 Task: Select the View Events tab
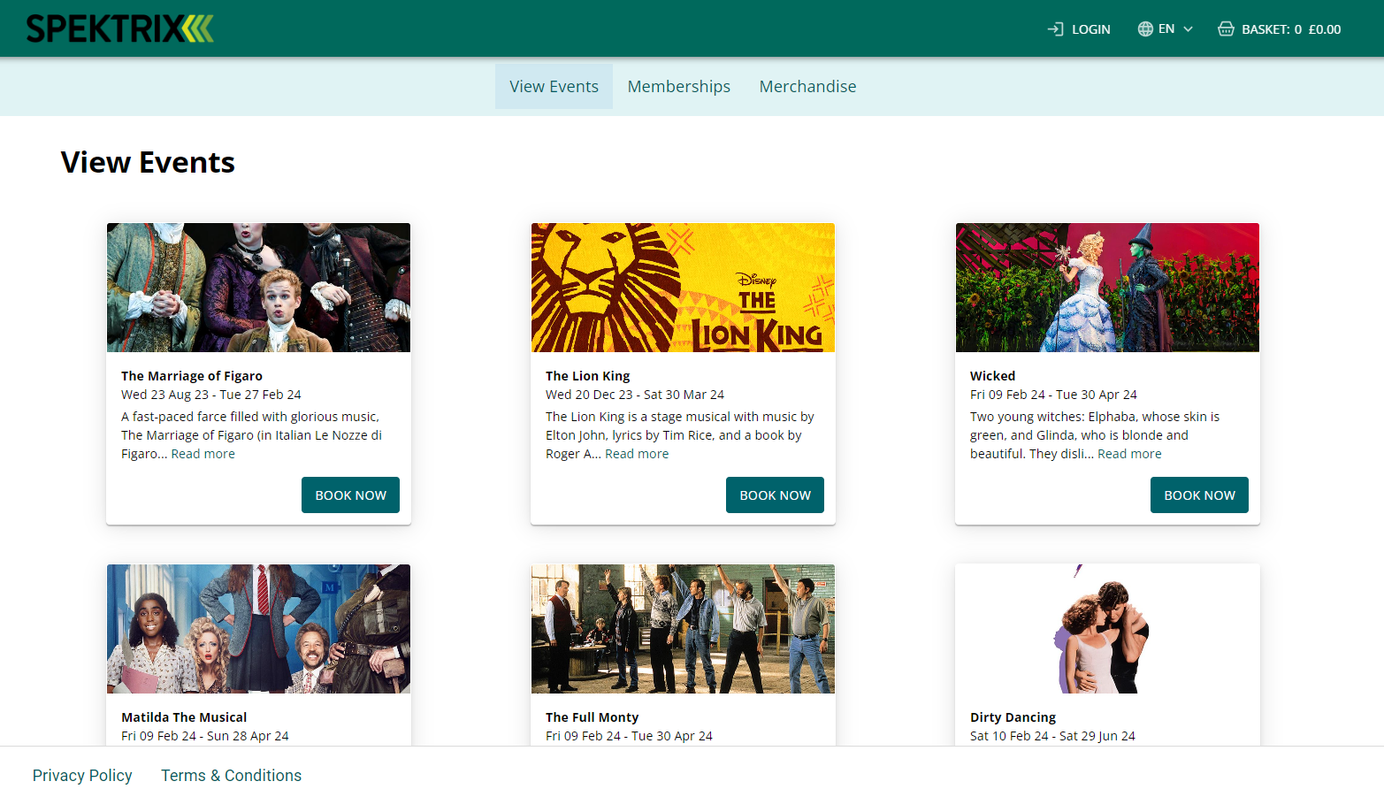554,86
